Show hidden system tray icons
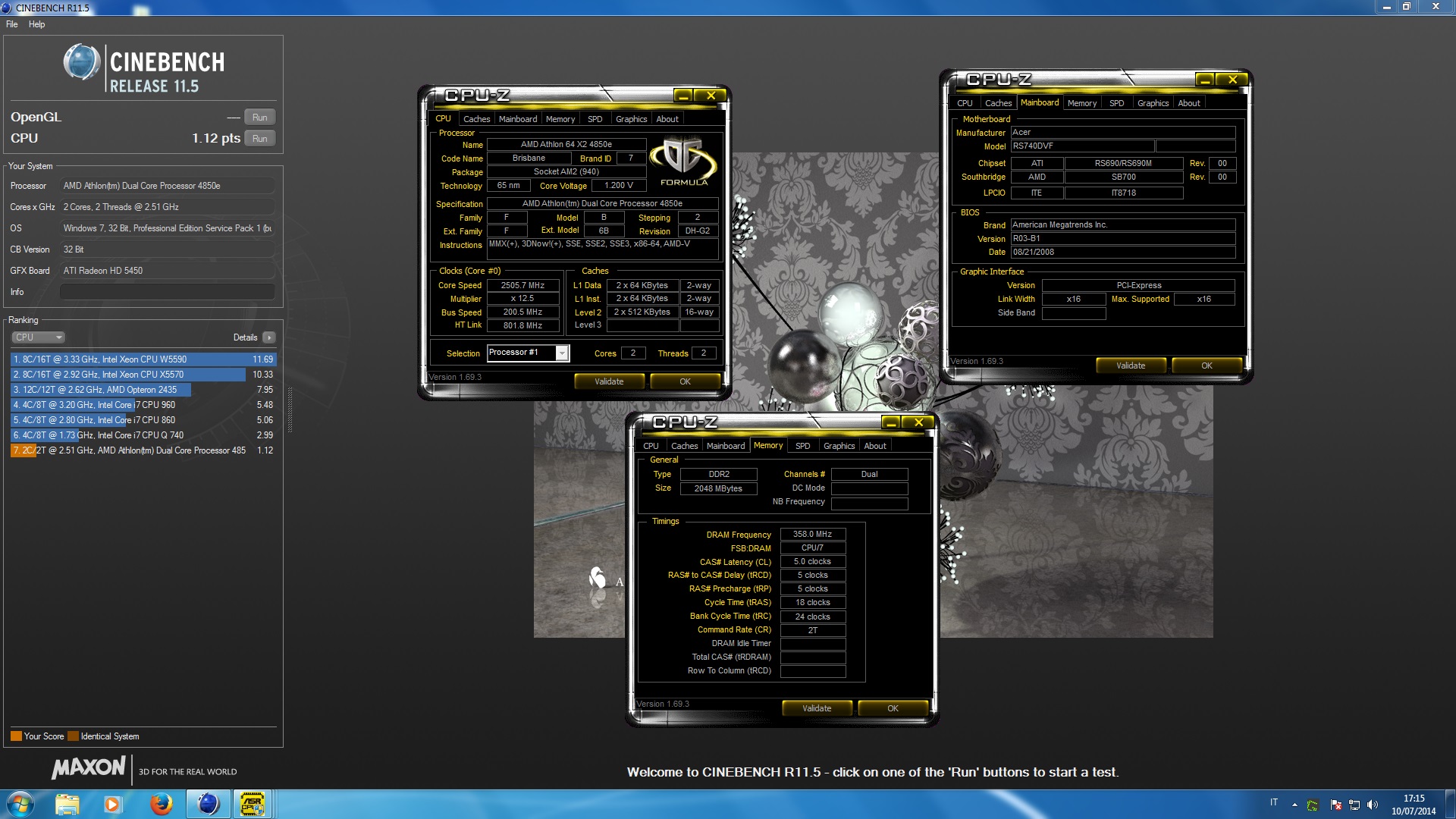Viewport: 1456px width, 819px height. point(1294,805)
